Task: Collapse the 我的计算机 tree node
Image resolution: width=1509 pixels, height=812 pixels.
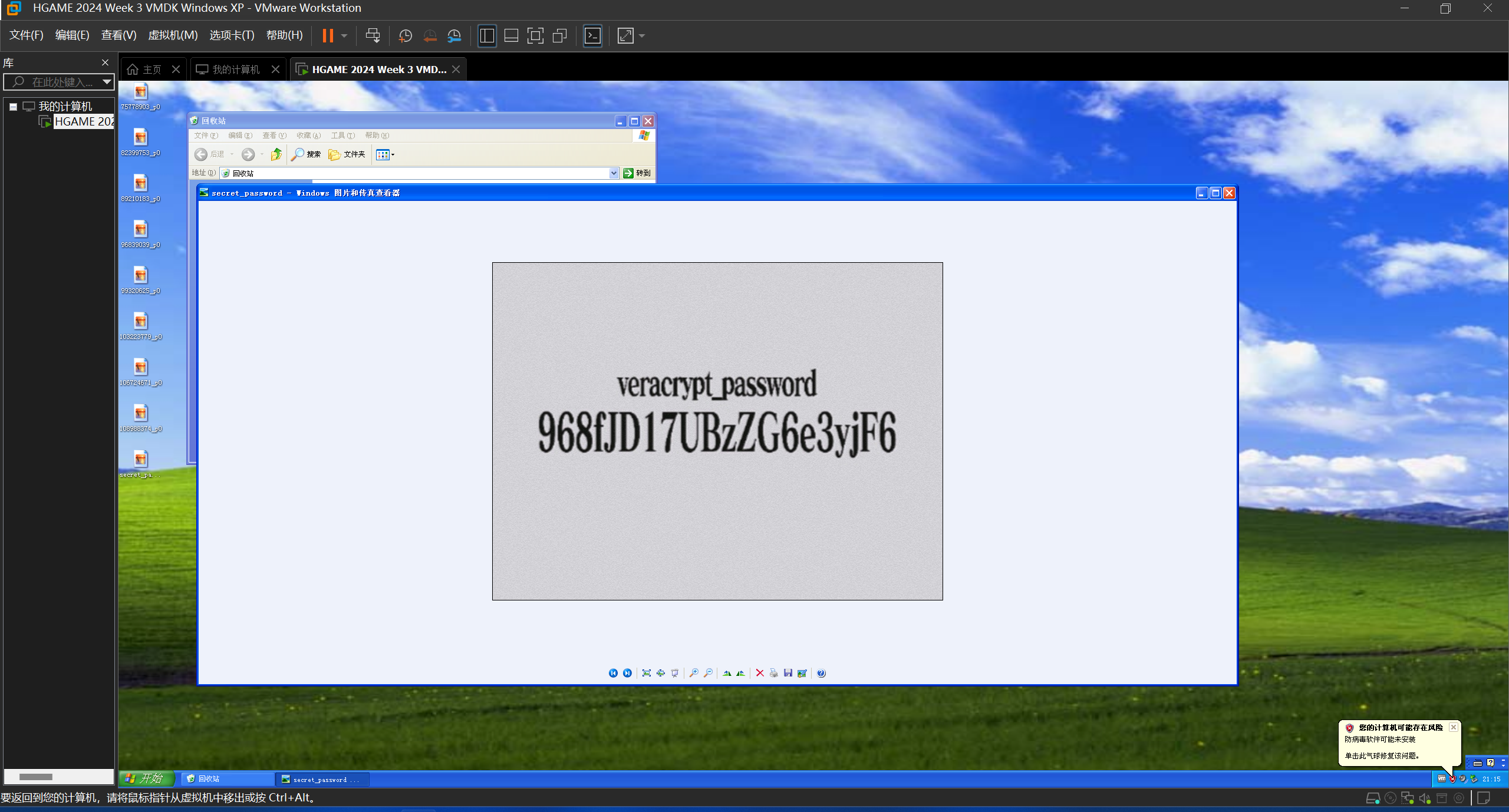Action: click(x=13, y=107)
